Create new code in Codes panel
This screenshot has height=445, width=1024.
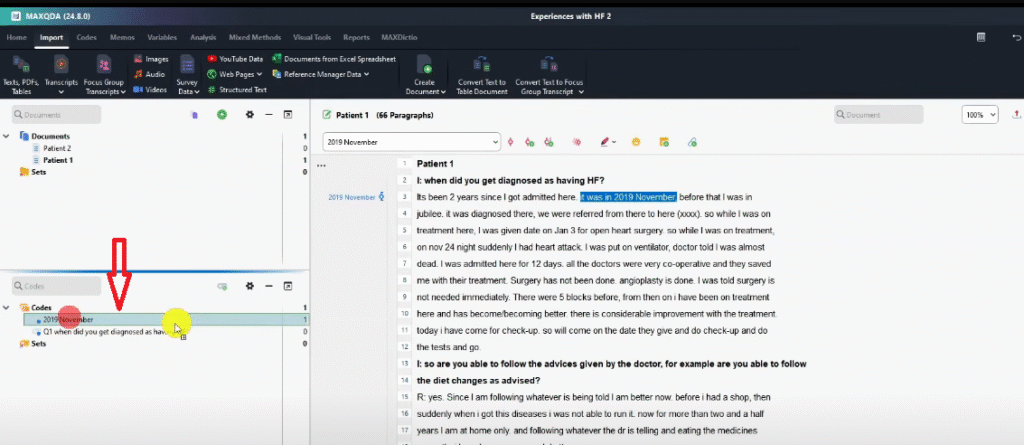click(222, 286)
